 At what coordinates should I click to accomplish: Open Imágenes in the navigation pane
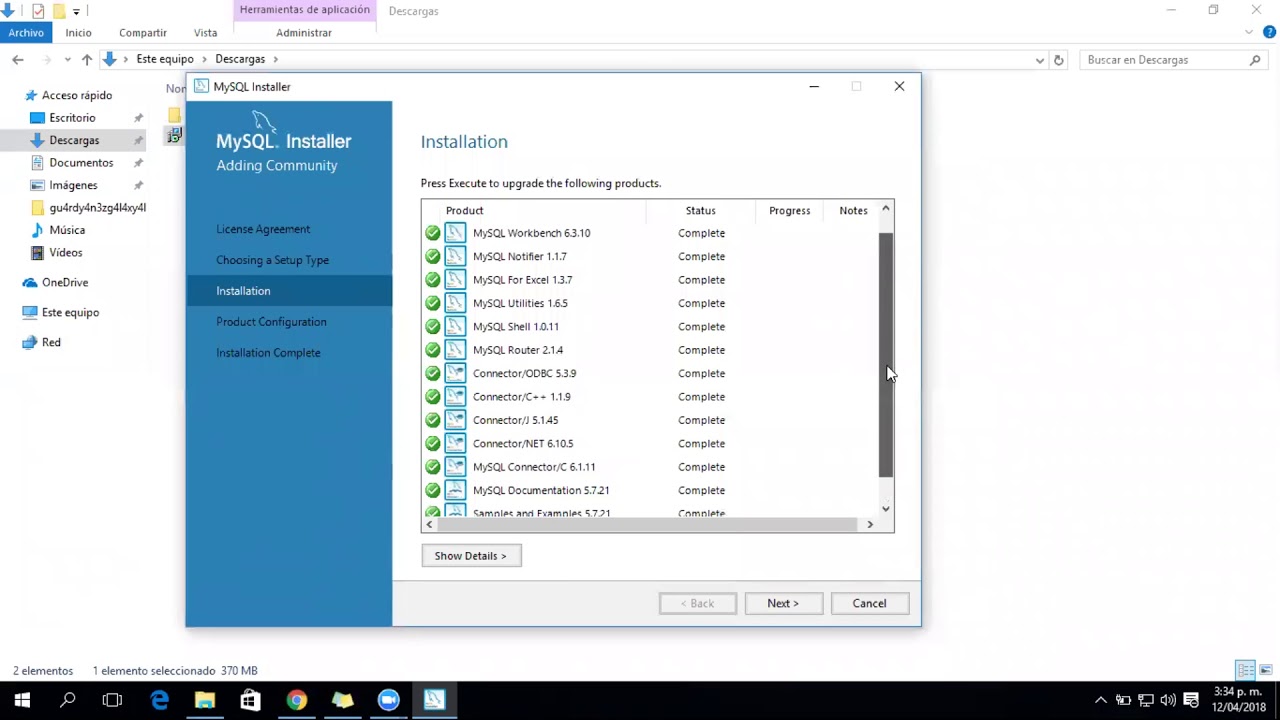(73, 185)
